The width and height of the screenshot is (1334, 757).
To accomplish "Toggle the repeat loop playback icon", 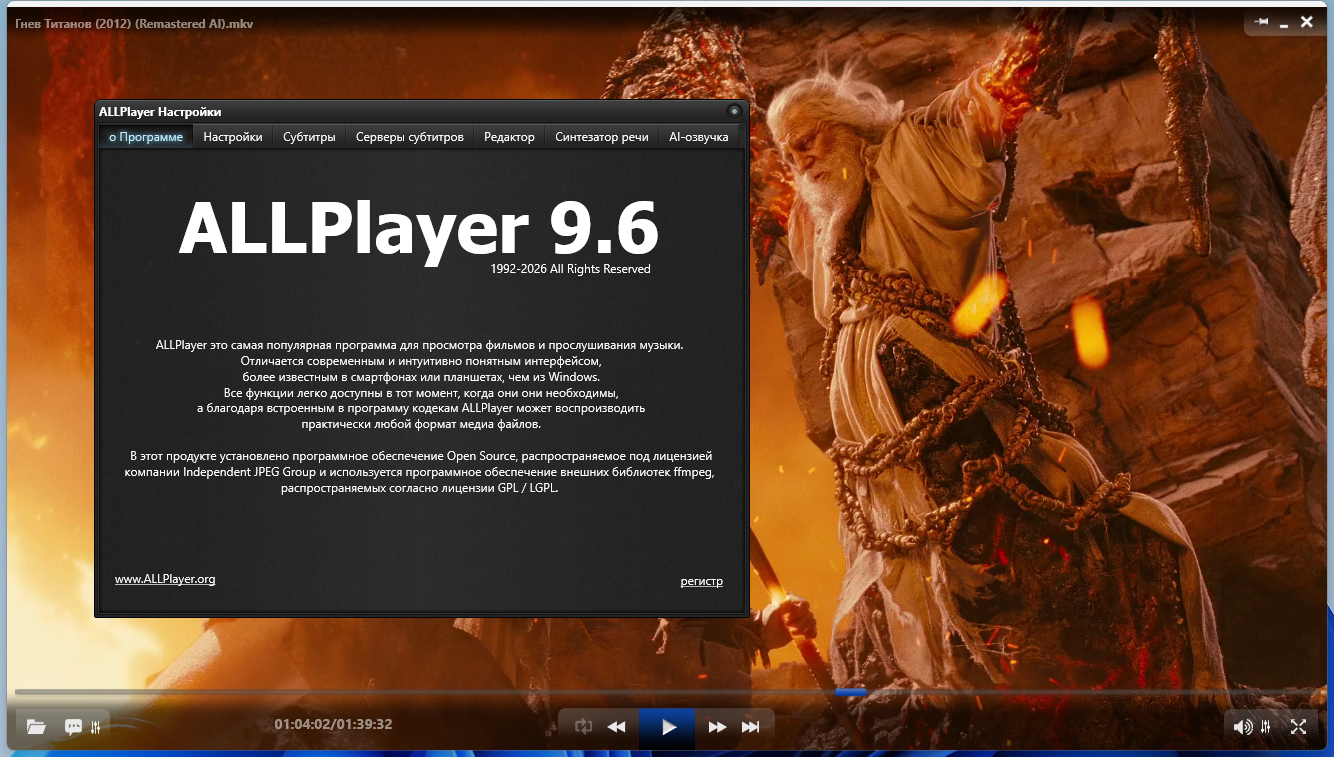I will [584, 727].
